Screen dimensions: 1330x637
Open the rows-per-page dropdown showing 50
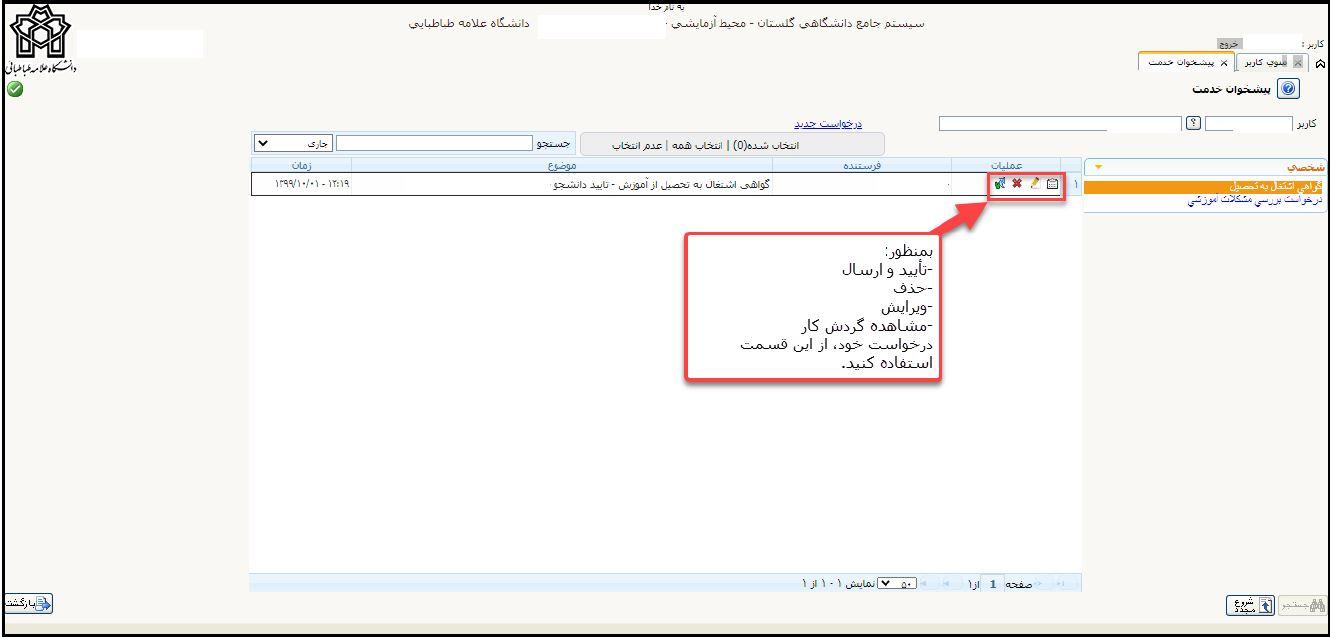[x=896, y=583]
